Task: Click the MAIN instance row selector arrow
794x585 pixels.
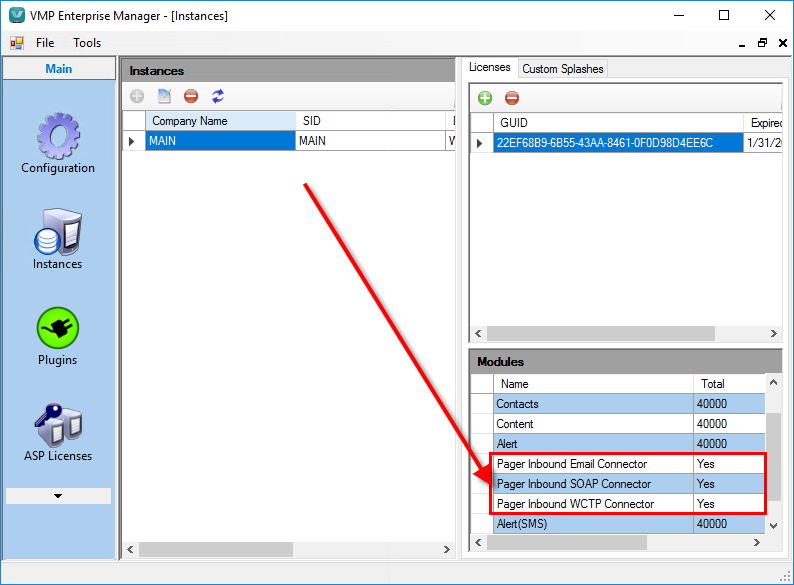Action: pyautogui.click(x=133, y=141)
